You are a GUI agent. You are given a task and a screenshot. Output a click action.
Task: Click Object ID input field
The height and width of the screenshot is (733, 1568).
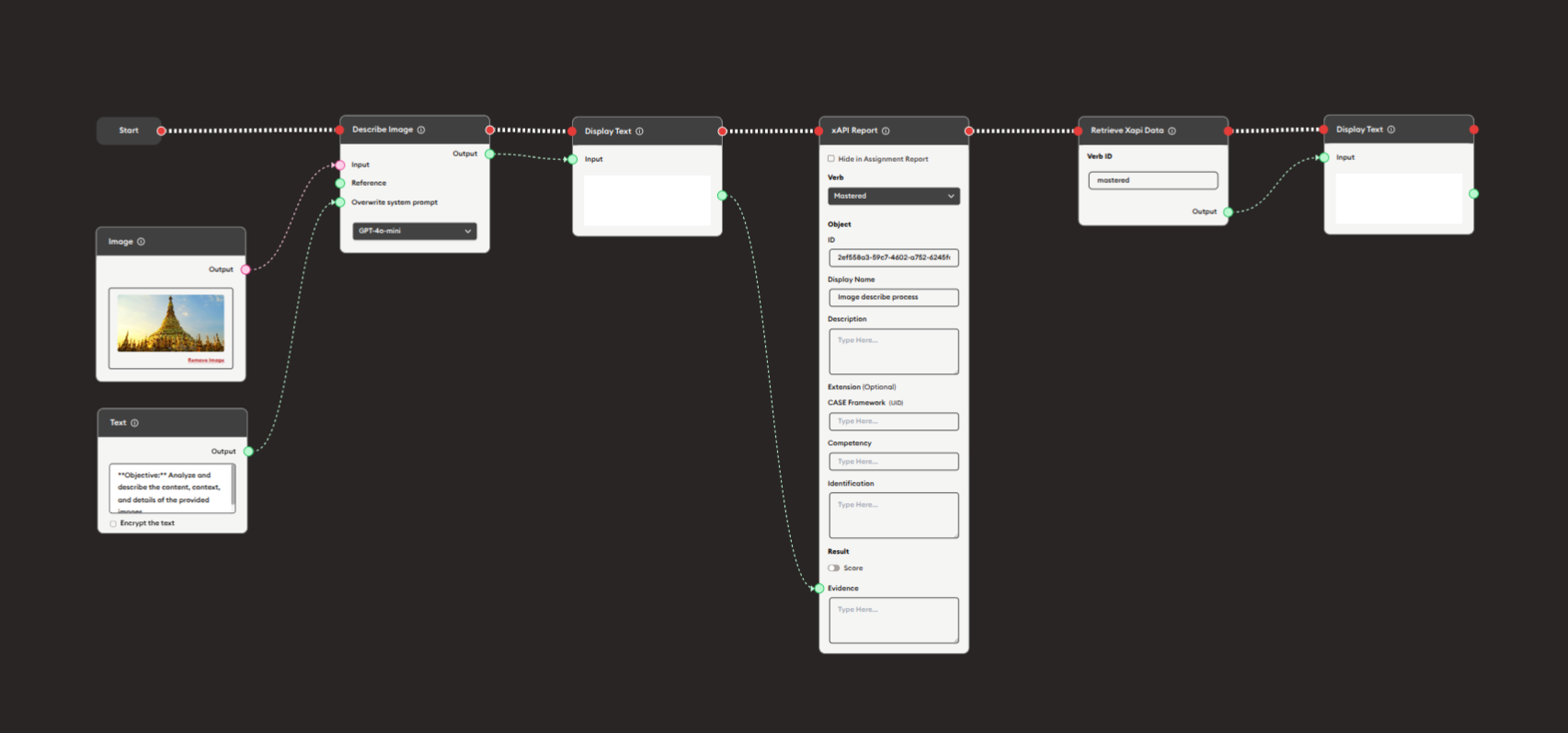pyautogui.click(x=894, y=258)
